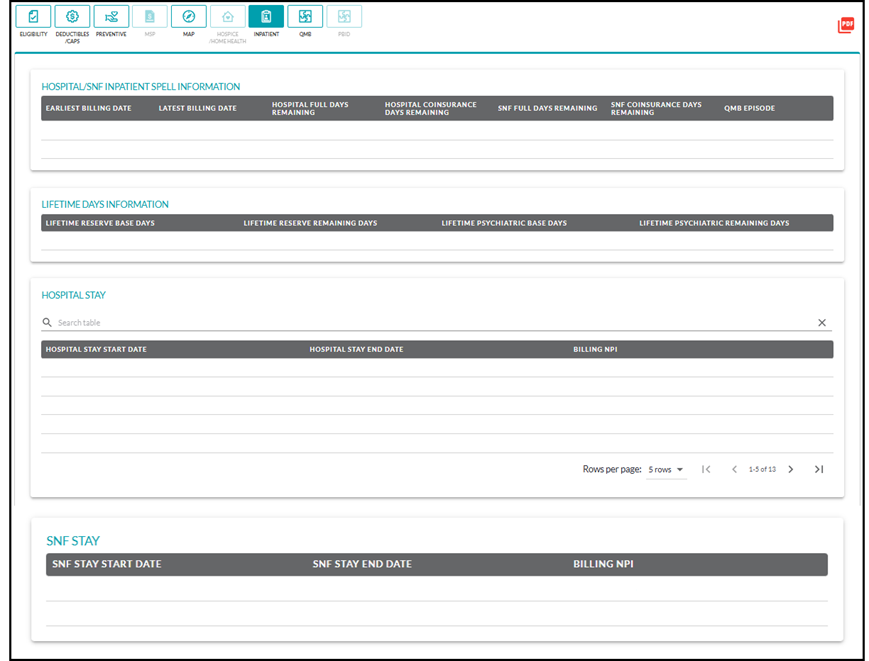The height and width of the screenshot is (661, 869).
Task: Jump to last page of Hospital Stay
Action: coord(819,469)
